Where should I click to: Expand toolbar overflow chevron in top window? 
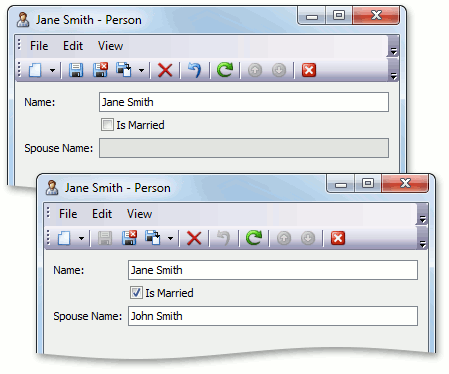click(394, 76)
